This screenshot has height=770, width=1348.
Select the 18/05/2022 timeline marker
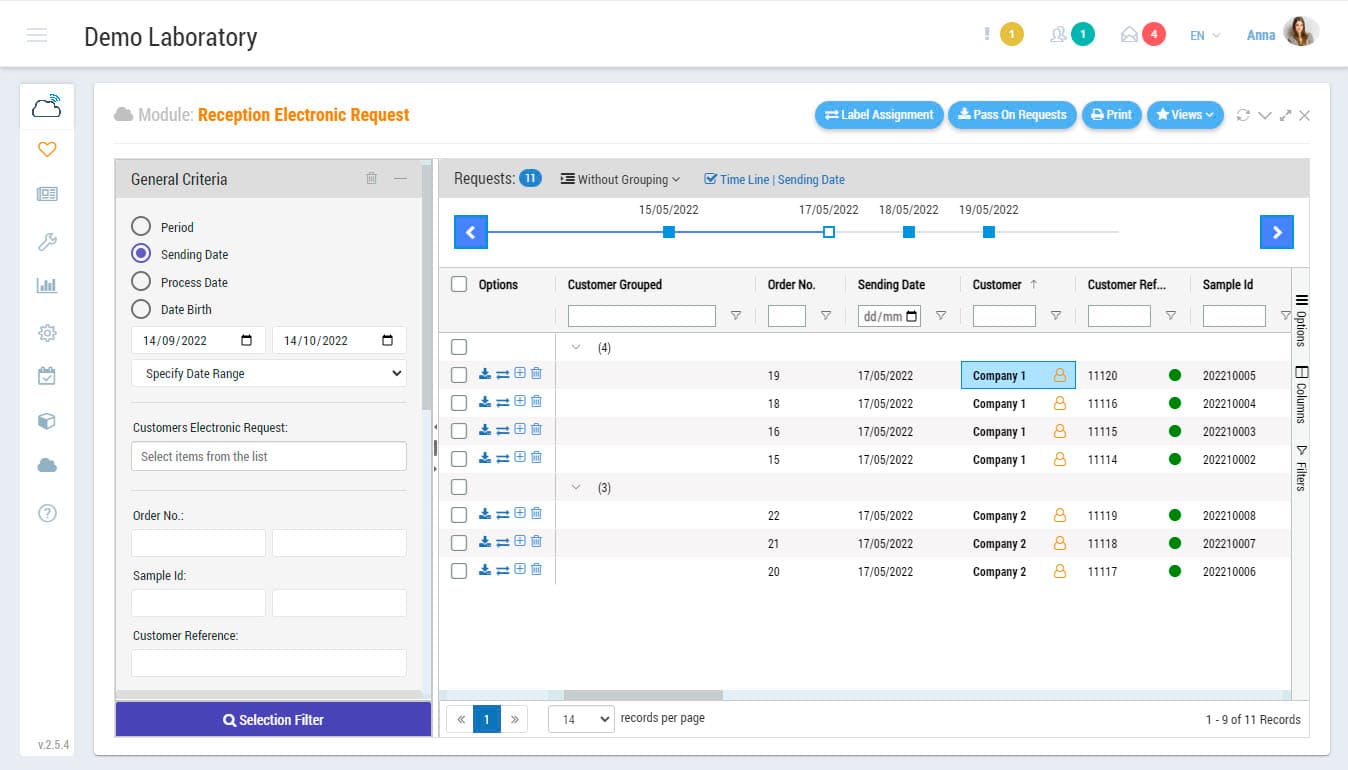909,232
